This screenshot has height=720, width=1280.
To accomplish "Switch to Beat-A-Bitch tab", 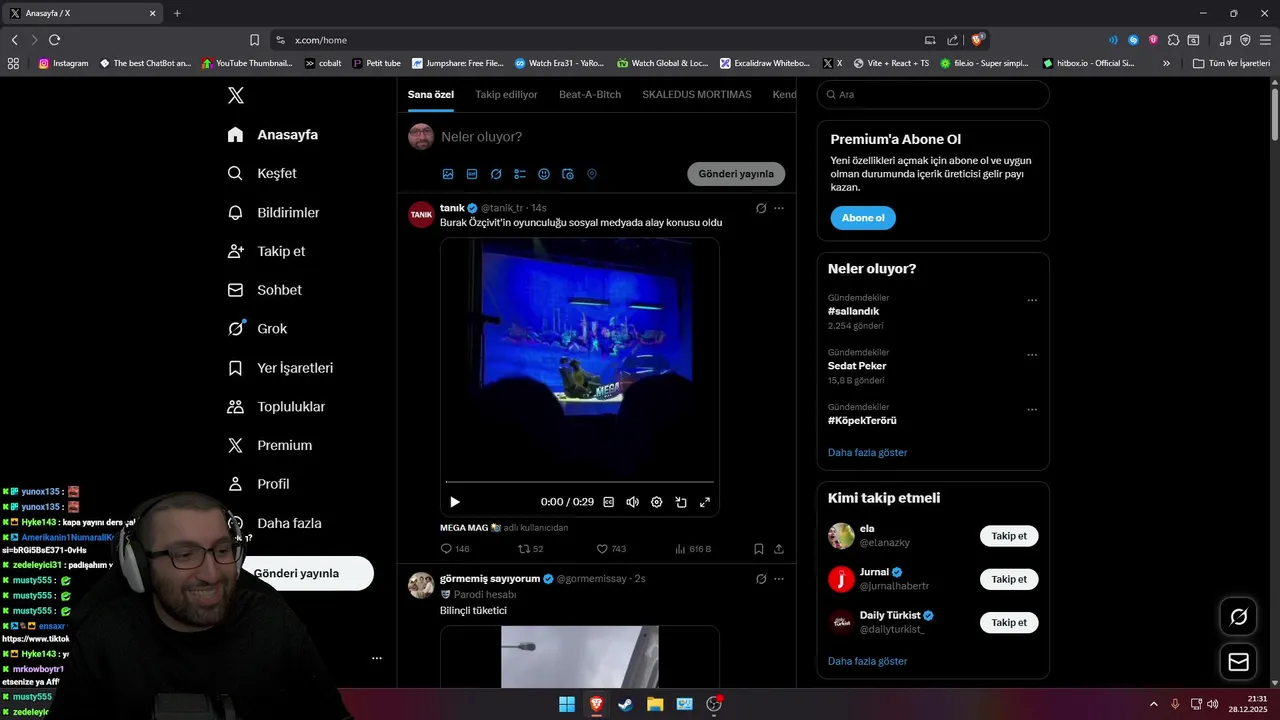I will pos(590,94).
